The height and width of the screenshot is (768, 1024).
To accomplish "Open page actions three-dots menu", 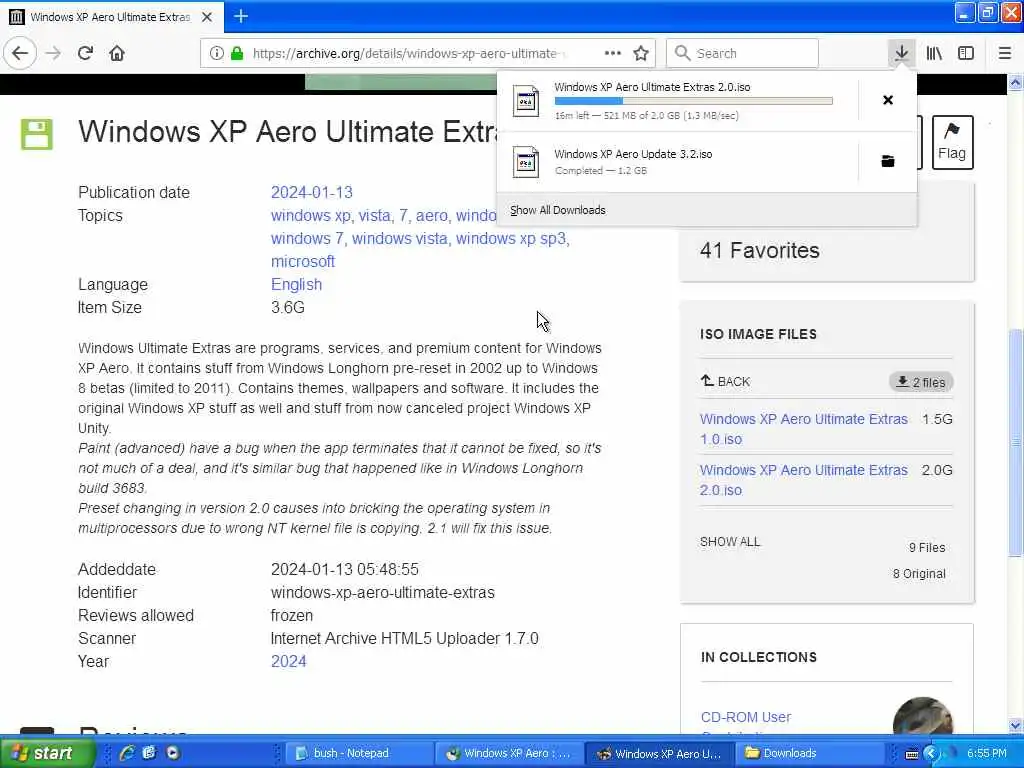I will (x=613, y=53).
